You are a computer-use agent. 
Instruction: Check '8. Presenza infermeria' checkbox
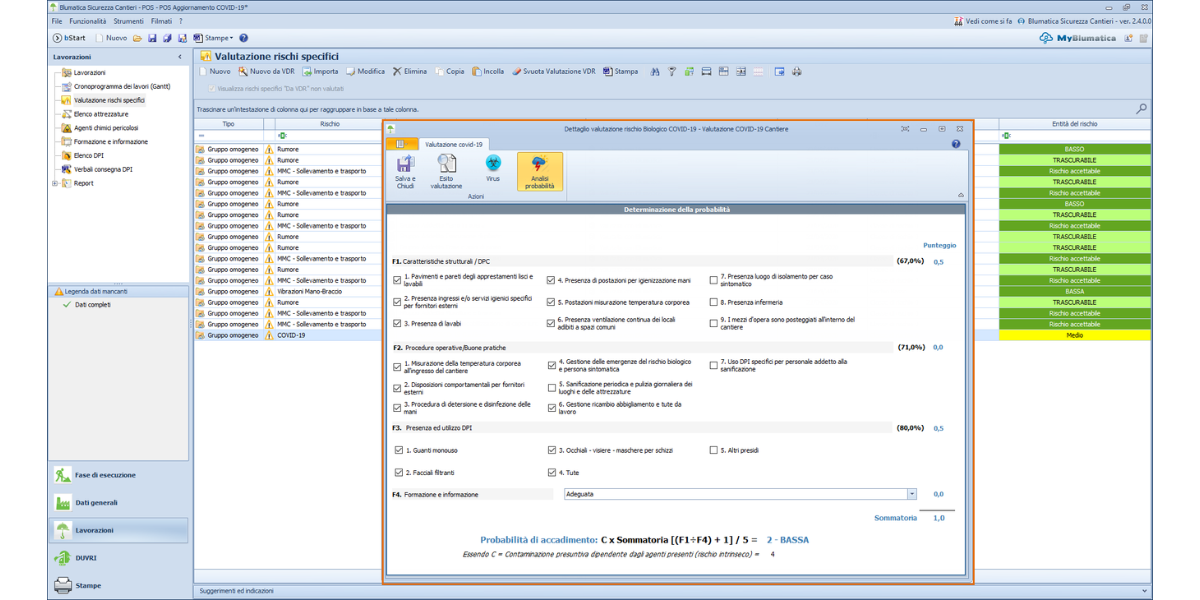pyautogui.click(x=713, y=302)
